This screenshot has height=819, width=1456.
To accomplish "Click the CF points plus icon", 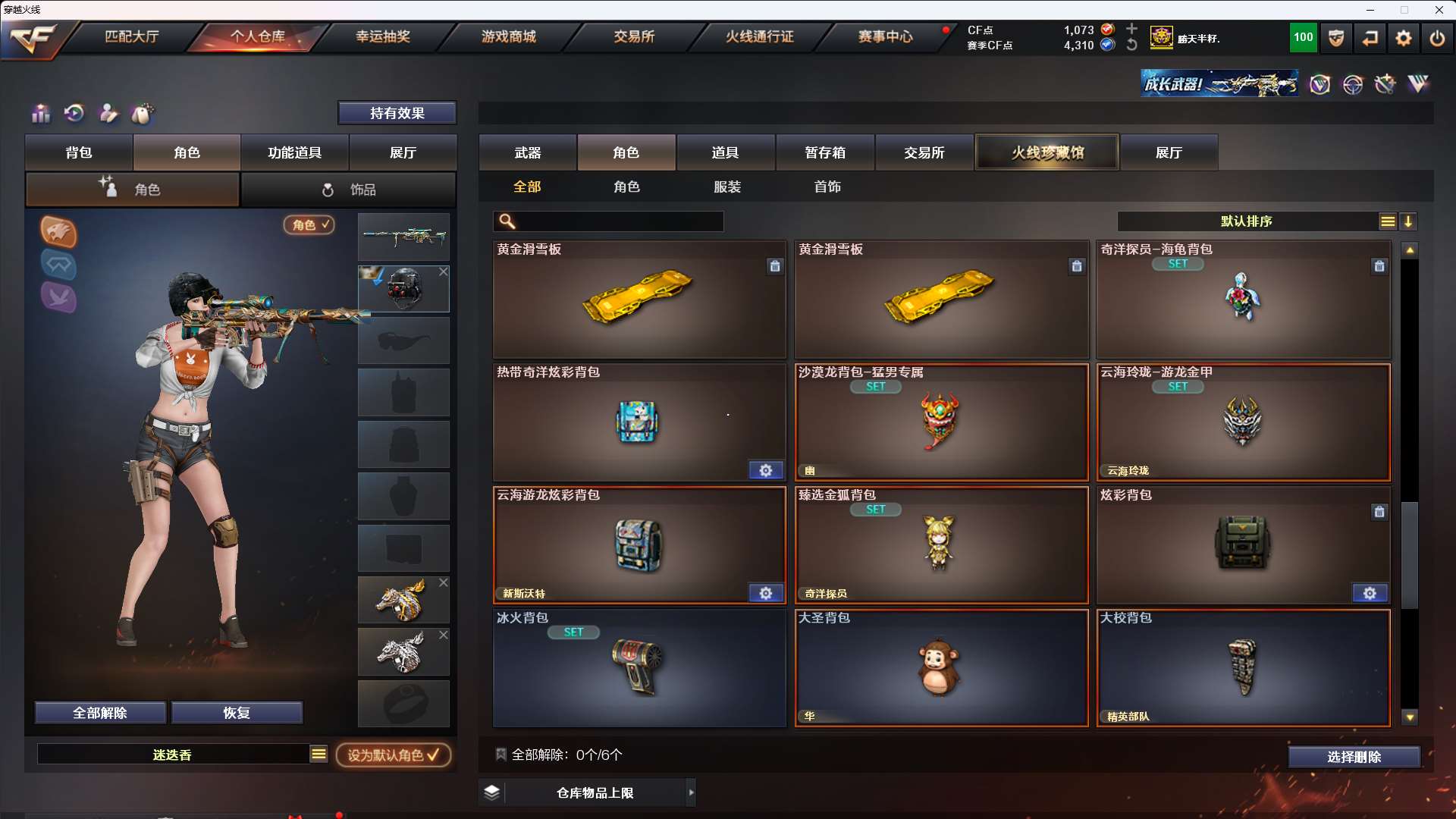I will point(1131,29).
